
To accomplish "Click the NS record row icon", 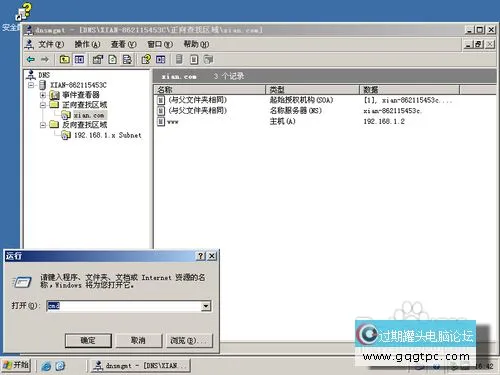I will point(161,110).
